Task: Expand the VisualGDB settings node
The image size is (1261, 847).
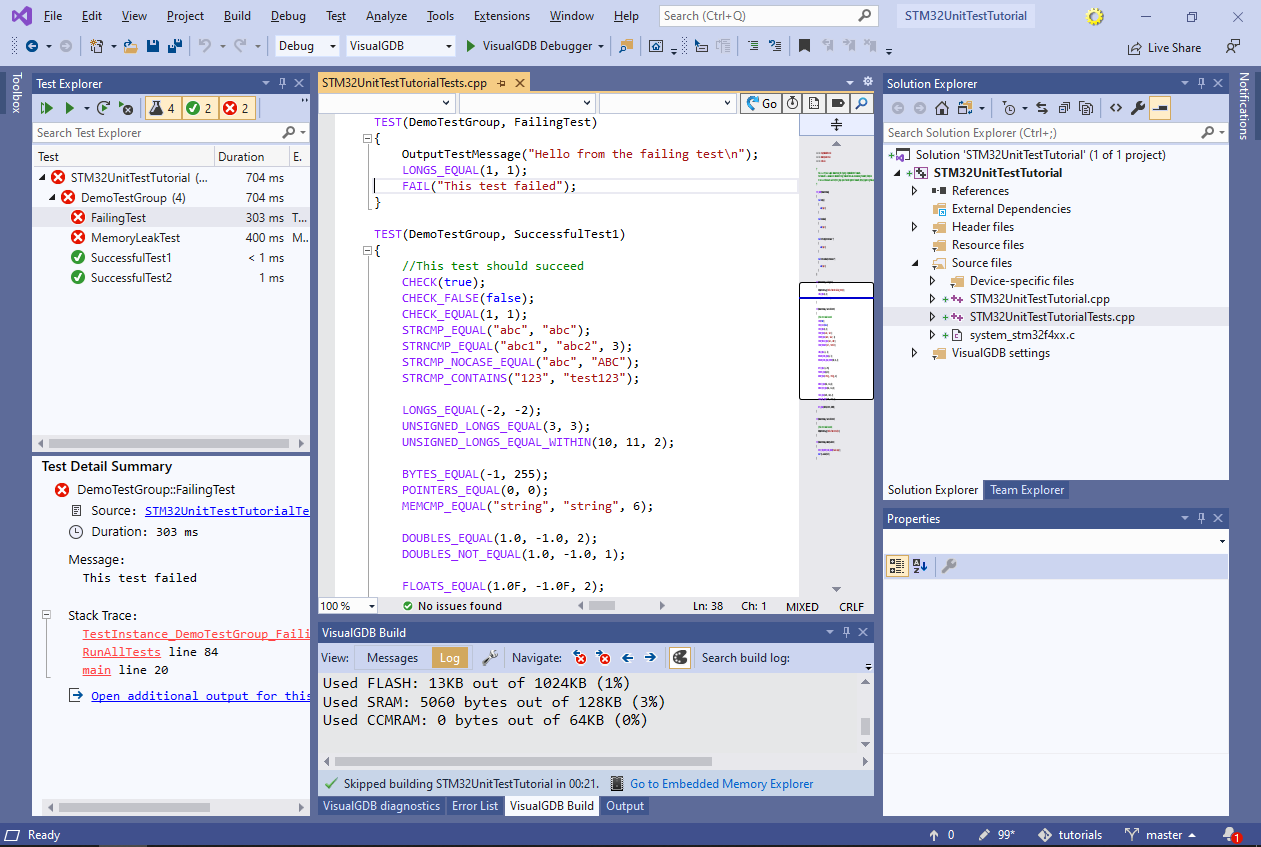Action: click(x=914, y=353)
